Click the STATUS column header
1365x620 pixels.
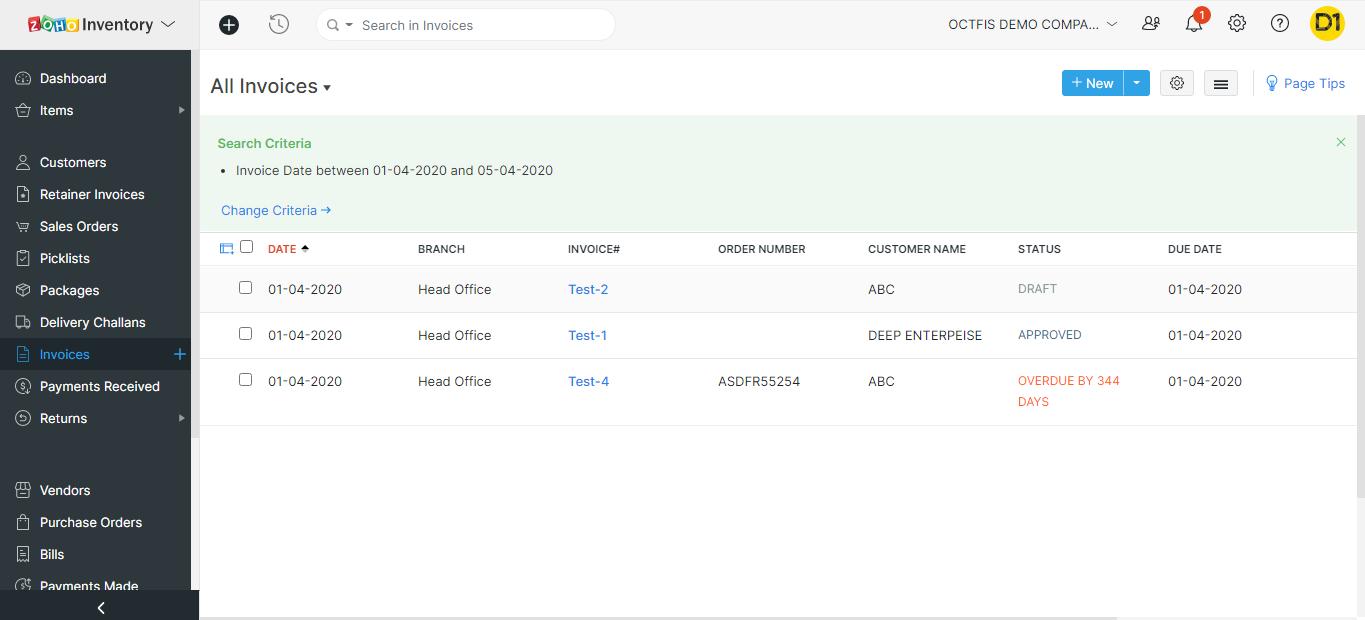tap(1039, 249)
